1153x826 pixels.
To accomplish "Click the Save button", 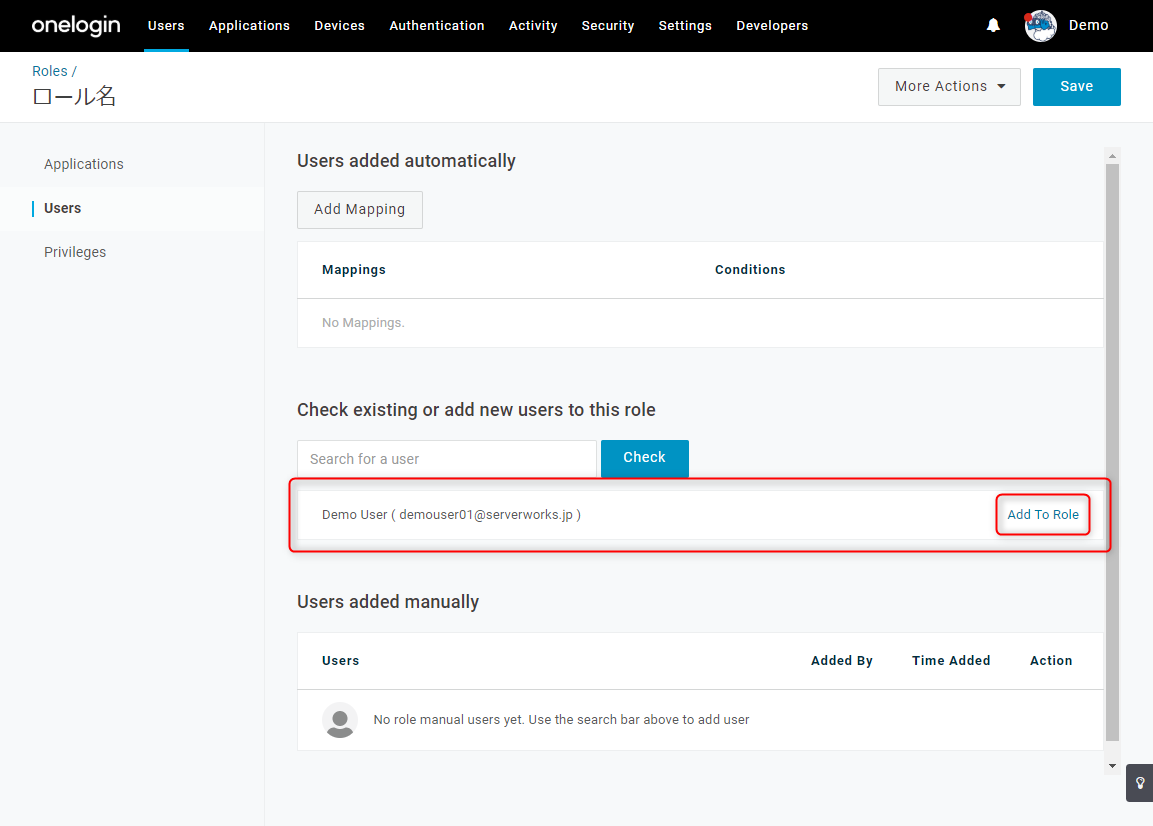I will (x=1077, y=87).
